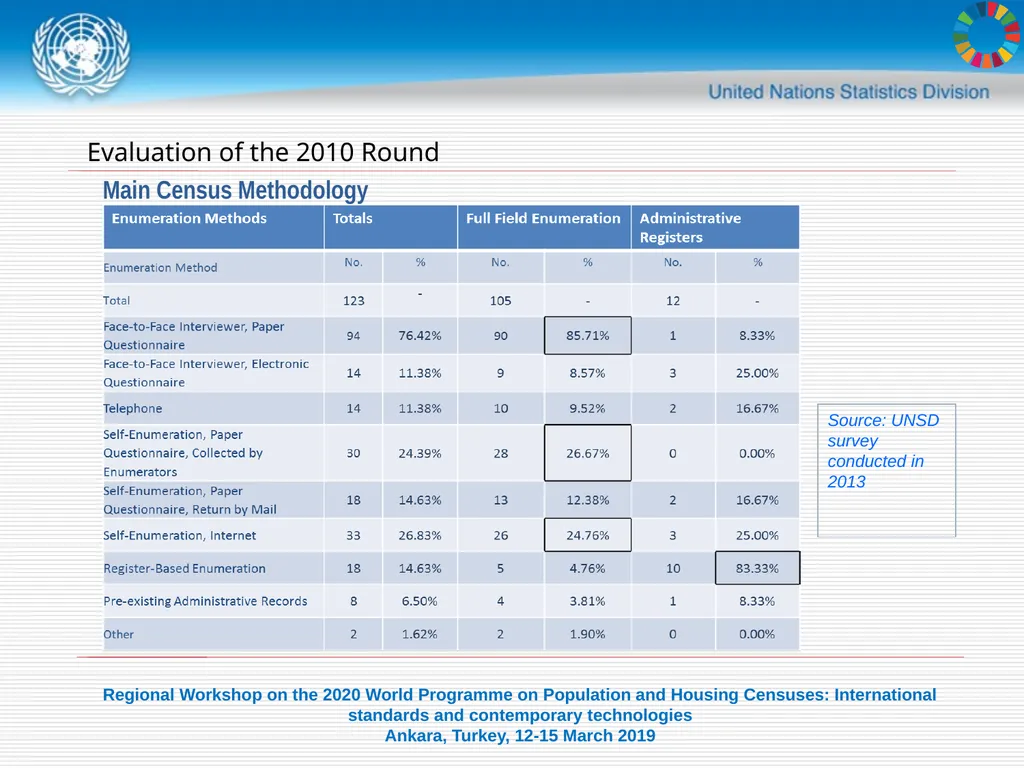
Task: Select the boxed '85.71%' cell
Action: point(588,336)
